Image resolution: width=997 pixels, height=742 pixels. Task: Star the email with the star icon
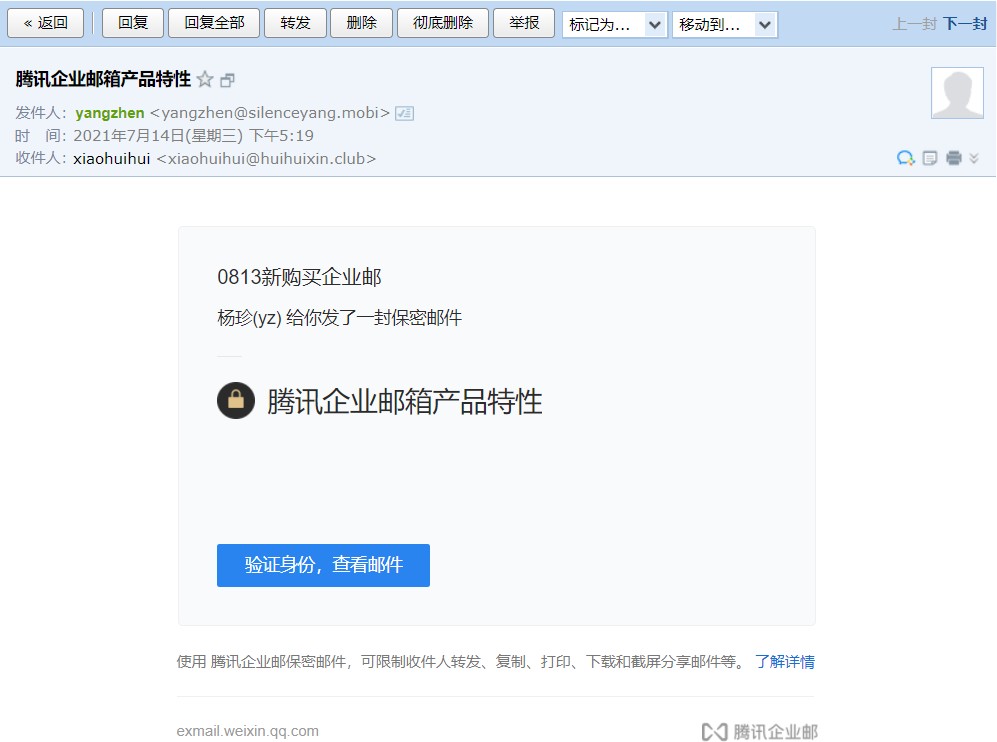click(x=205, y=79)
